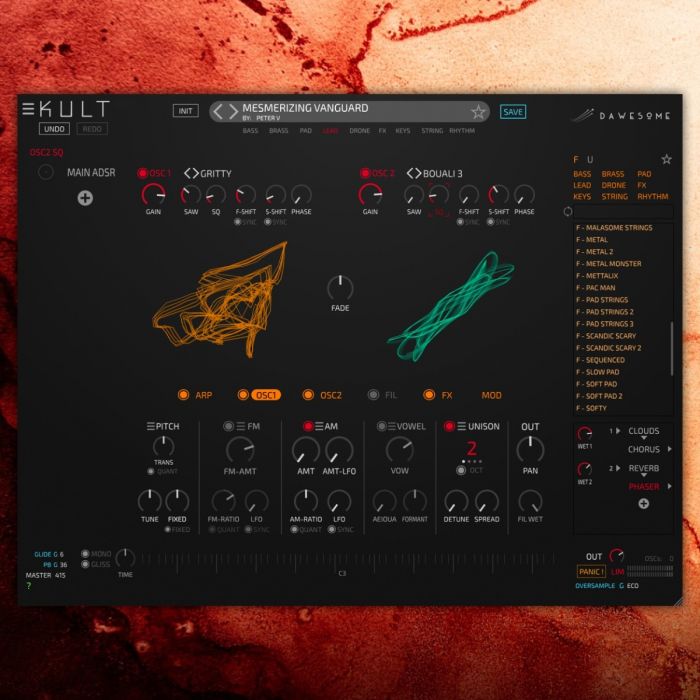This screenshot has width=700, height=700.
Task: Click the green OSC2 attractor visualization
Action: pos(451,306)
